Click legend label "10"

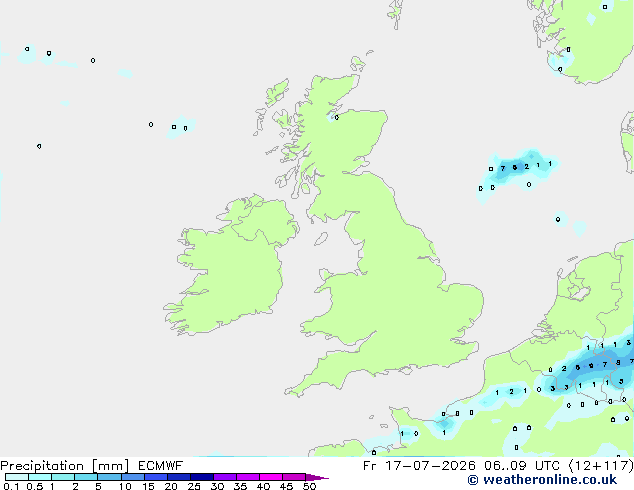pos(125,486)
